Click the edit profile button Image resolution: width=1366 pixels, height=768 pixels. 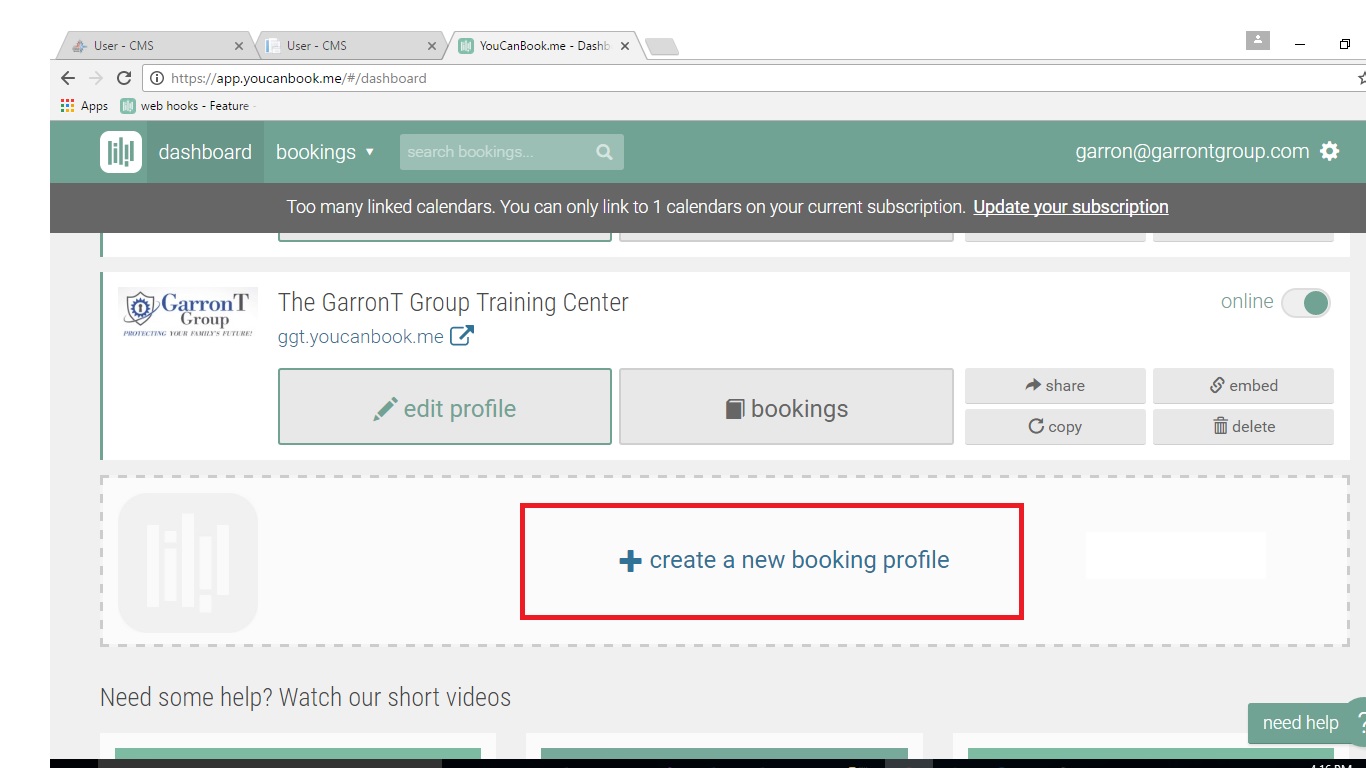pyautogui.click(x=444, y=408)
